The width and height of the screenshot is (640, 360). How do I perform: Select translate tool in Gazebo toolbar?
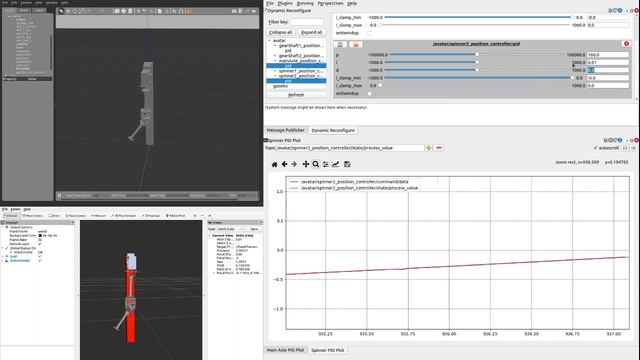68,11
